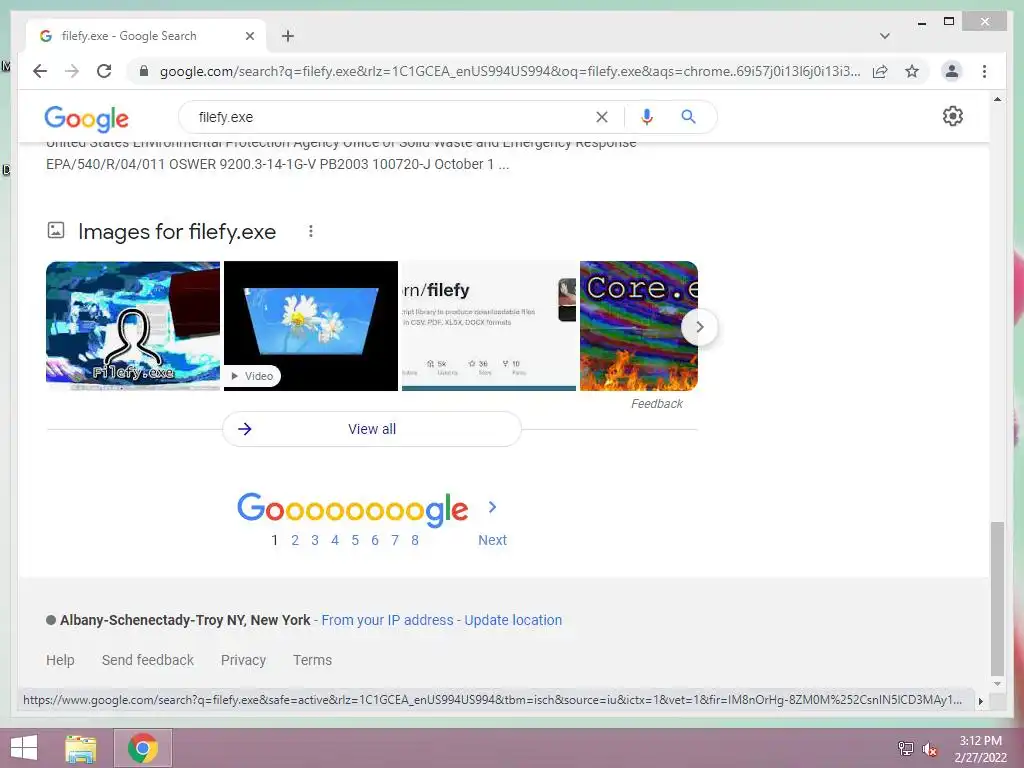Click the Images for filefy.exe heading
The image size is (1024, 768).
(177, 232)
